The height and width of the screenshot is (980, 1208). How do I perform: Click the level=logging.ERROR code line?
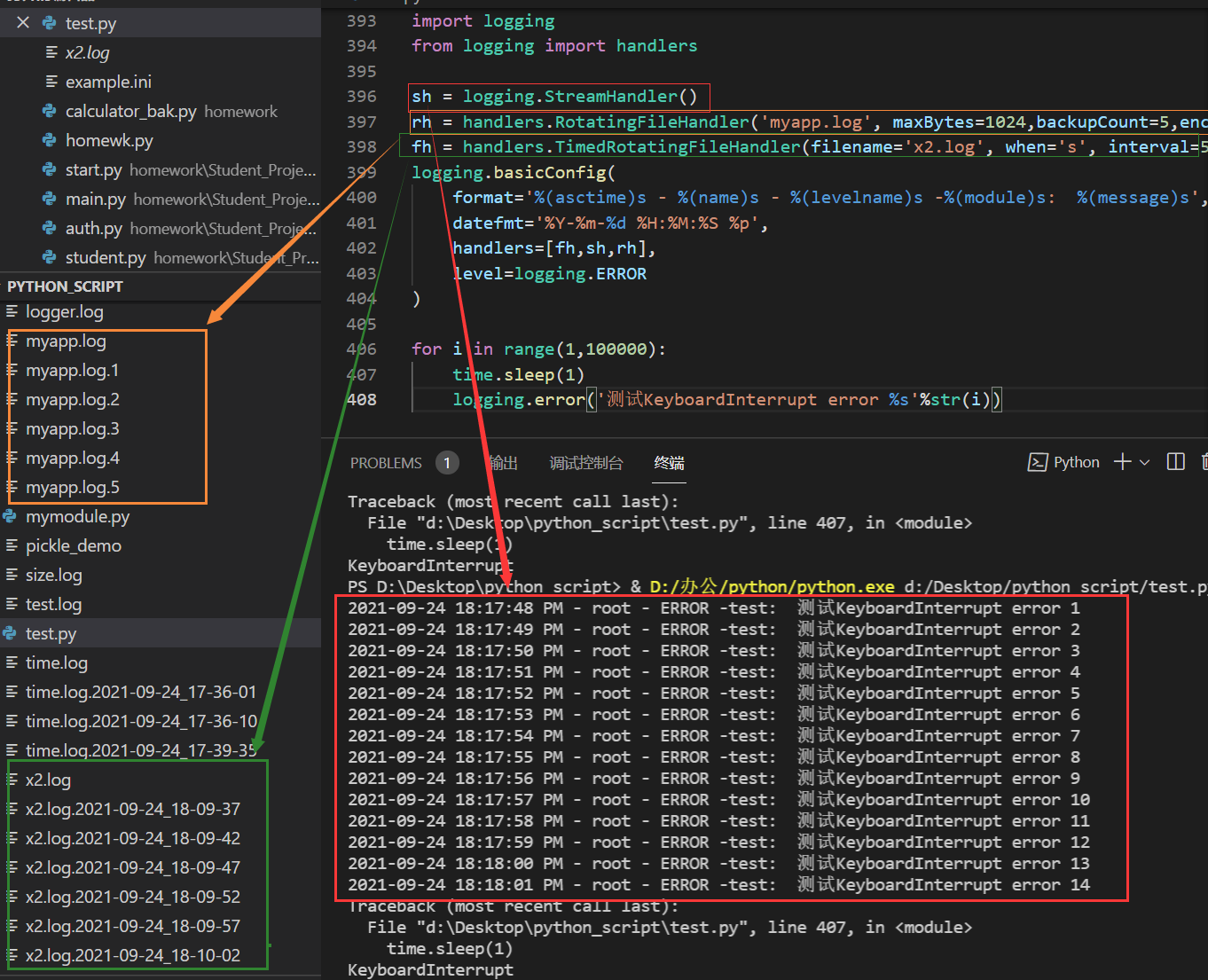tap(549, 273)
